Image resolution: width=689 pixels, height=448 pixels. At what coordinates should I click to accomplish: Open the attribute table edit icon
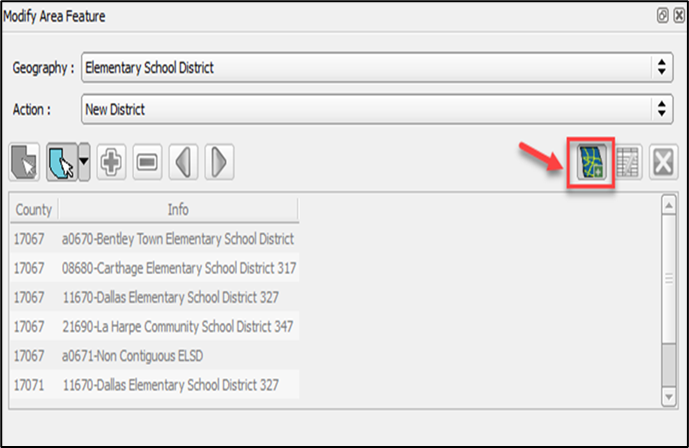coord(627,162)
